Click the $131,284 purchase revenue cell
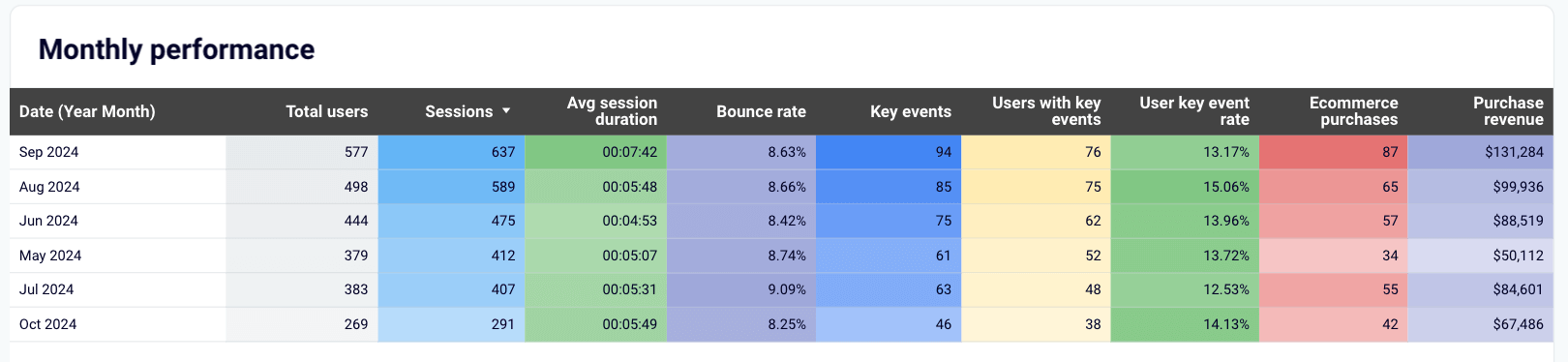The width and height of the screenshot is (1568, 362). [x=1480, y=152]
